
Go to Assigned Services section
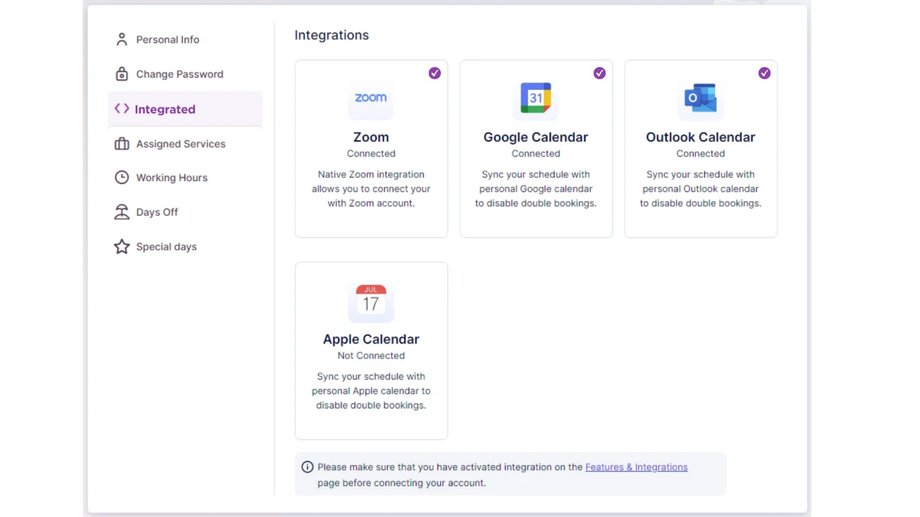click(180, 144)
